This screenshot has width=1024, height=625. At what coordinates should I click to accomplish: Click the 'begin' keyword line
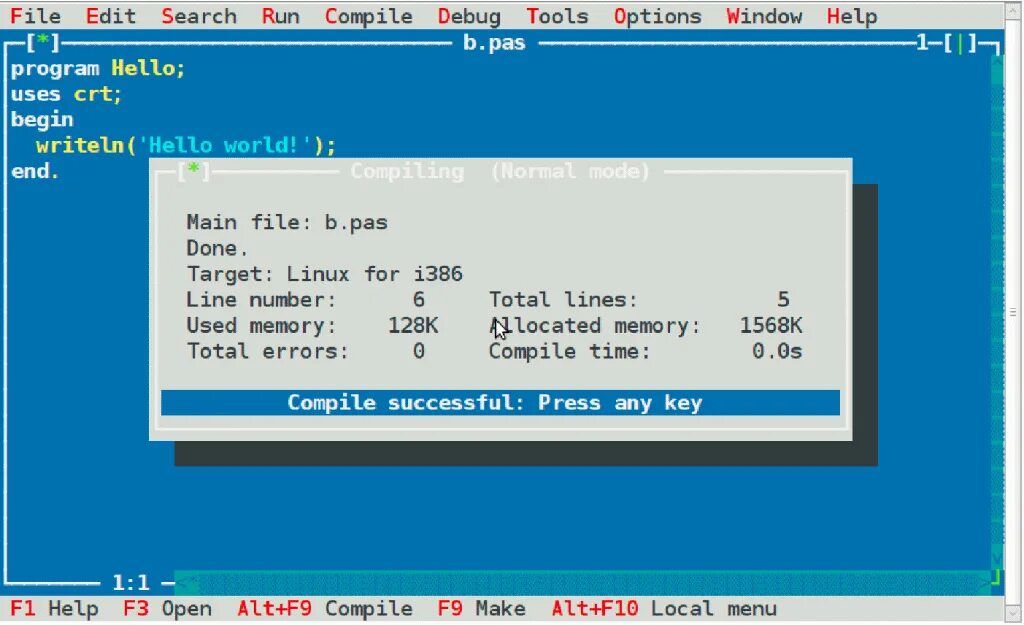pyautogui.click(x=42, y=120)
